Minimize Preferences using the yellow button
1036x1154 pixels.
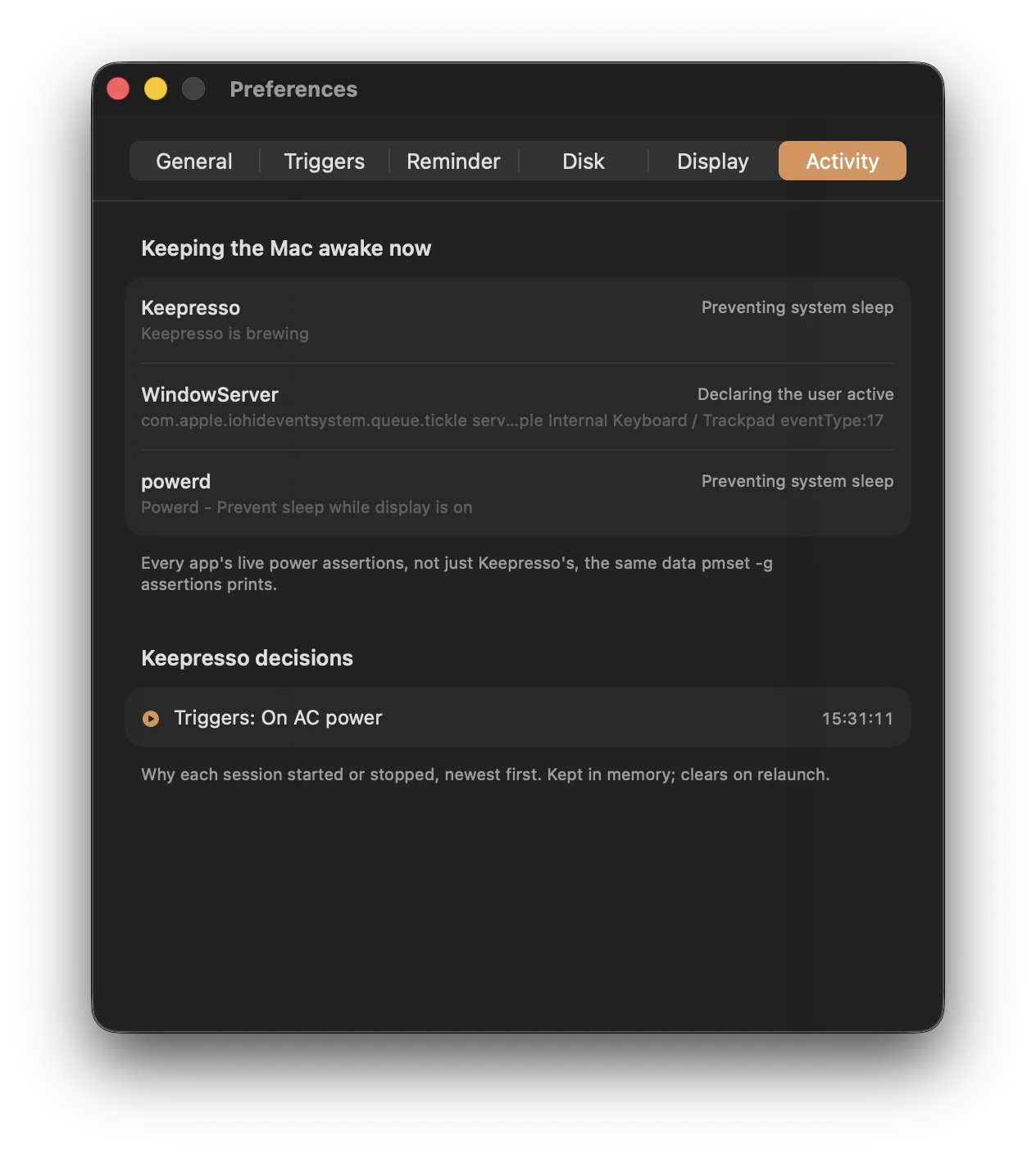[156, 89]
